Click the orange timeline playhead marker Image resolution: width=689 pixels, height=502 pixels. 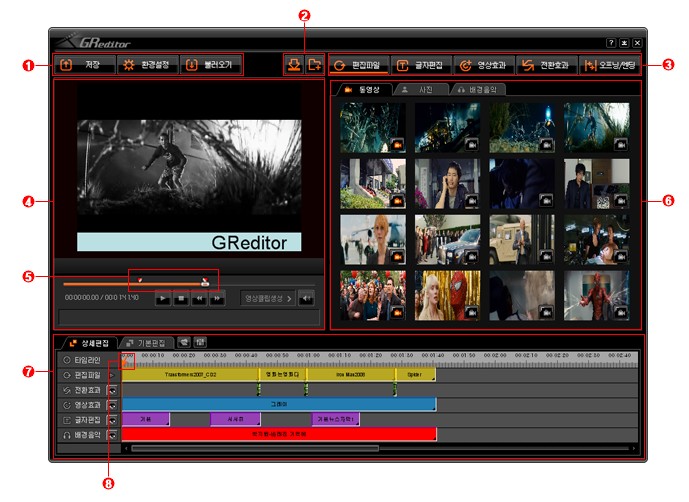click(x=125, y=362)
